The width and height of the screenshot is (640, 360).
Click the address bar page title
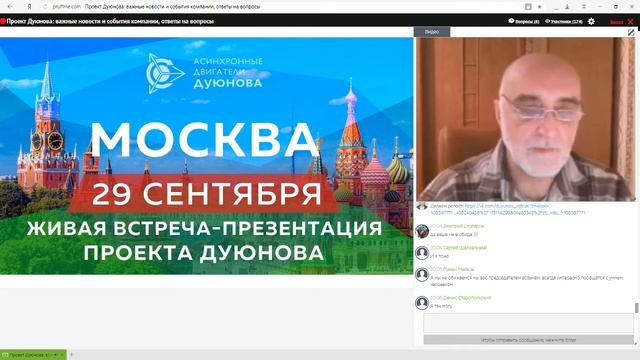pyautogui.click(x=172, y=7)
